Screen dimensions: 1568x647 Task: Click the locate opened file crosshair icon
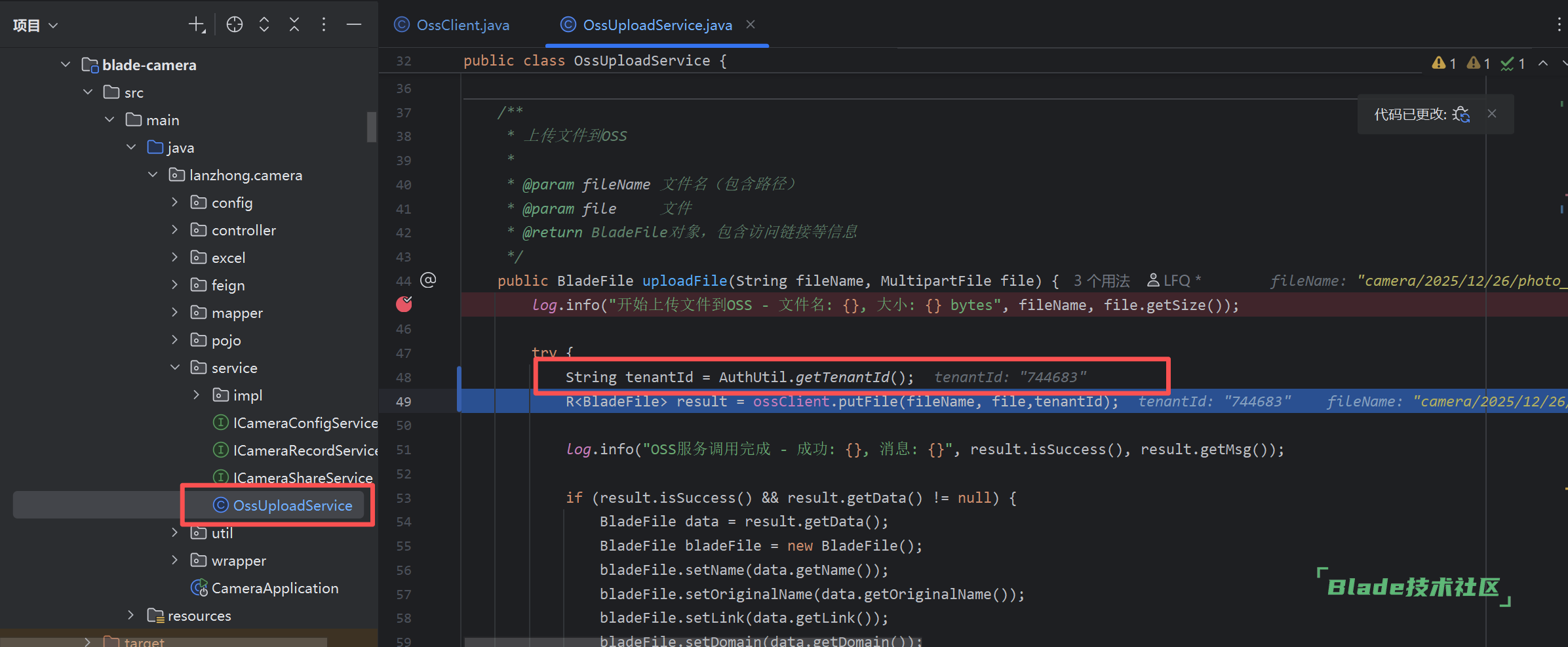coord(234,25)
